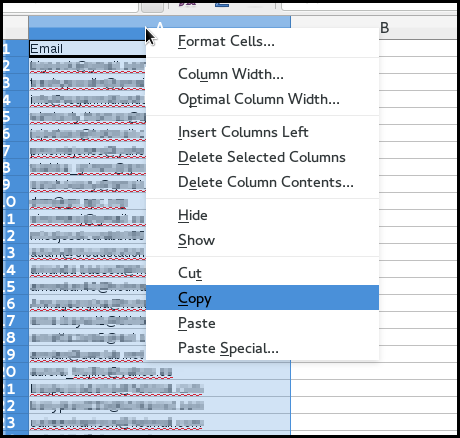
Task: Open Paste Special dialog
Action: click(x=262, y=348)
